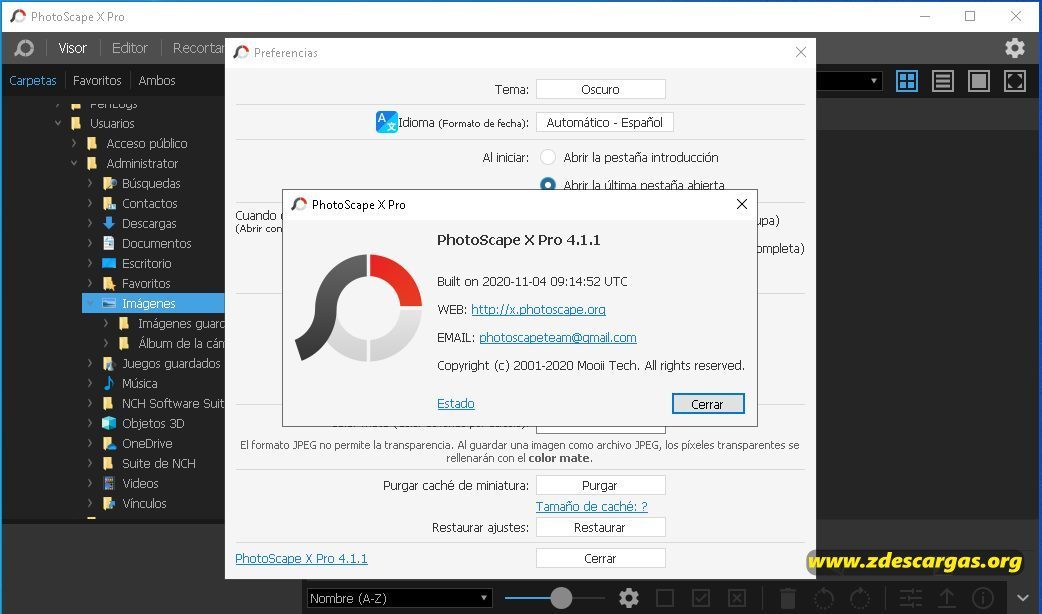
Task: Click the Música note icon
Action: [109, 383]
